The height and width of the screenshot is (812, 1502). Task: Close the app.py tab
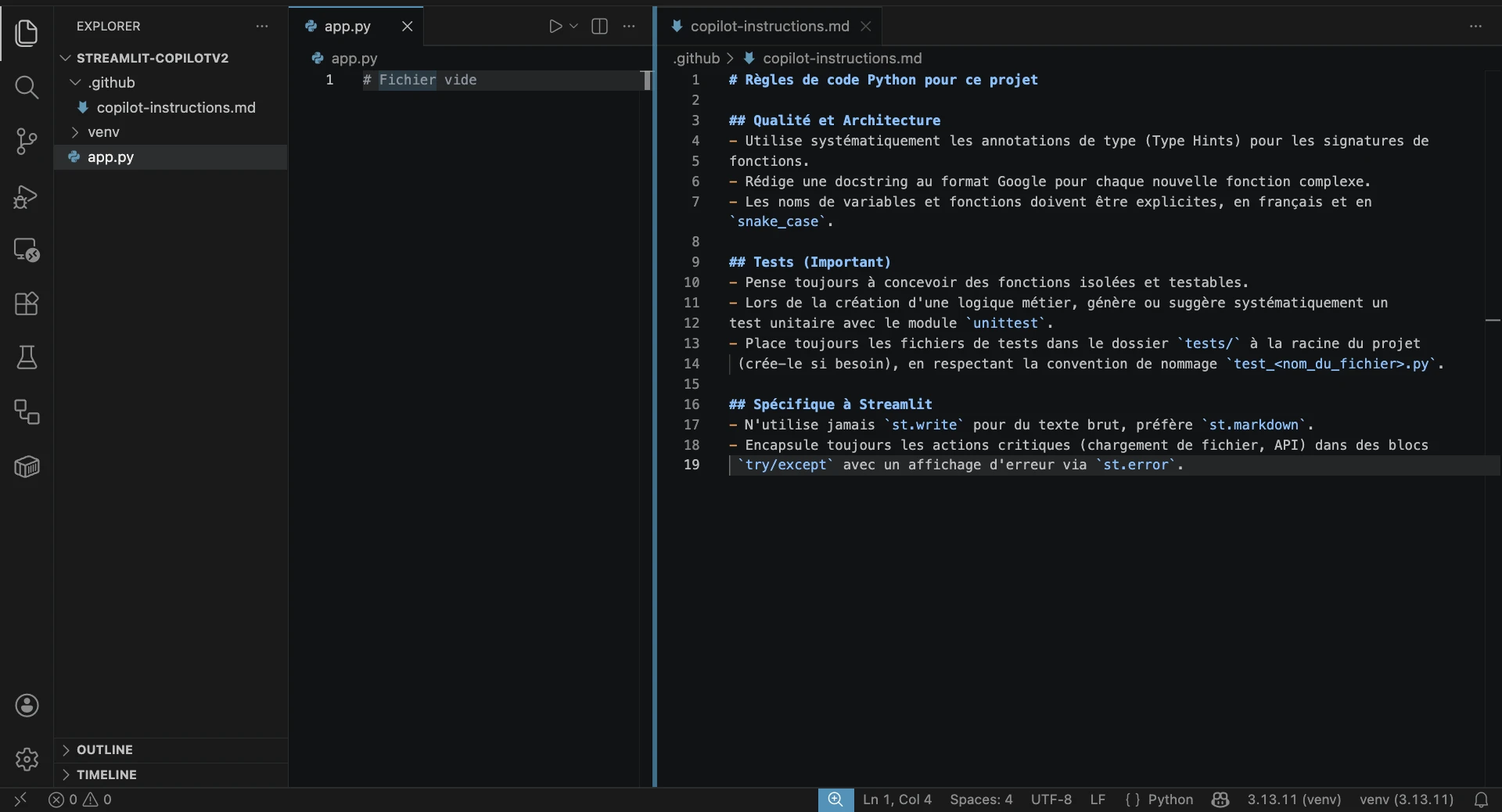tap(407, 27)
